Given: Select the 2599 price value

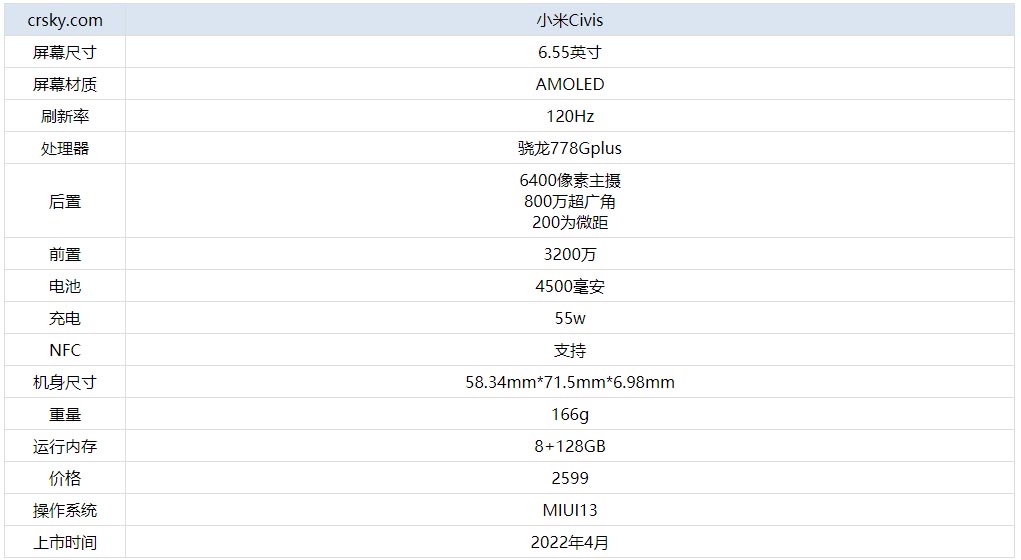Looking at the screenshot, I should point(570,478).
